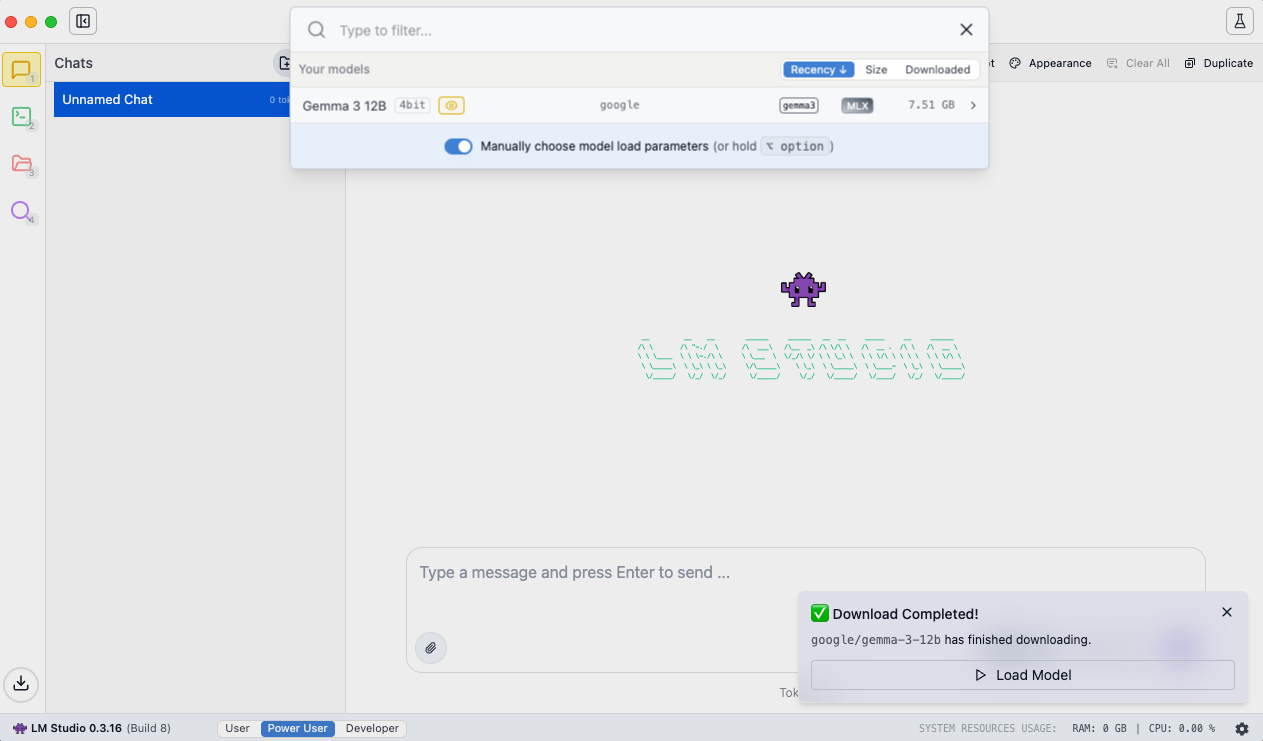Click Clear All in chat toolbar
This screenshot has width=1263, height=741.
[x=1138, y=63]
